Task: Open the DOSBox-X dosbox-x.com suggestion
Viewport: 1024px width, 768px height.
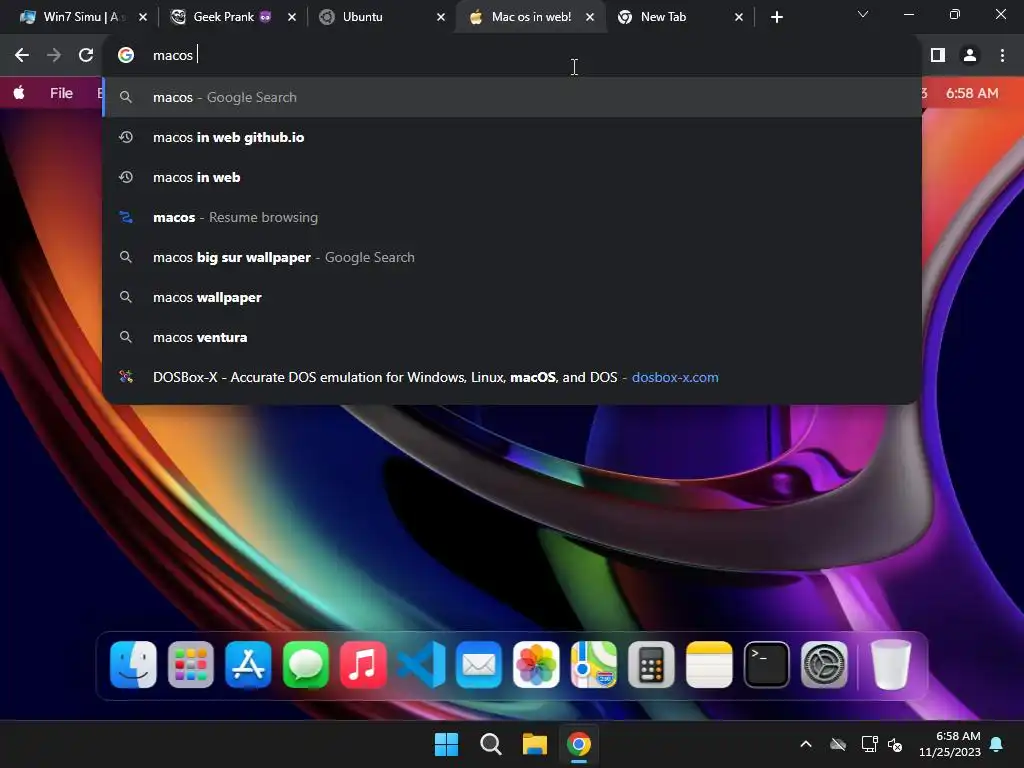Action: [512, 377]
